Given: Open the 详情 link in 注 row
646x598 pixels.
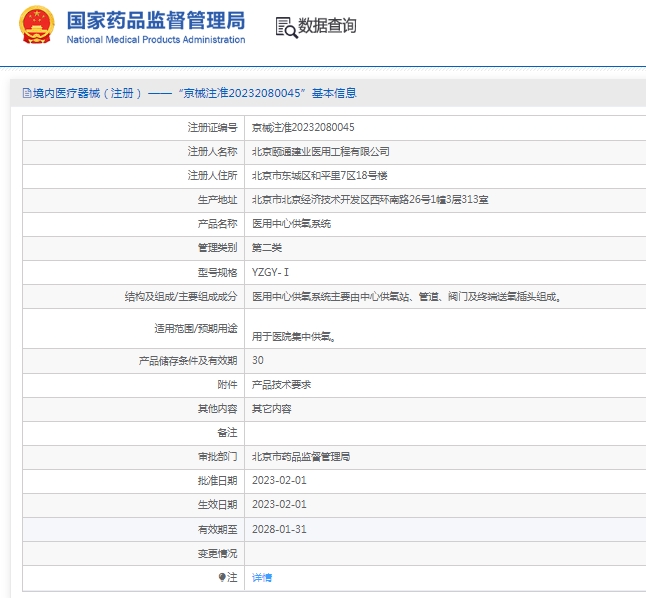Looking at the screenshot, I should [262, 577].
